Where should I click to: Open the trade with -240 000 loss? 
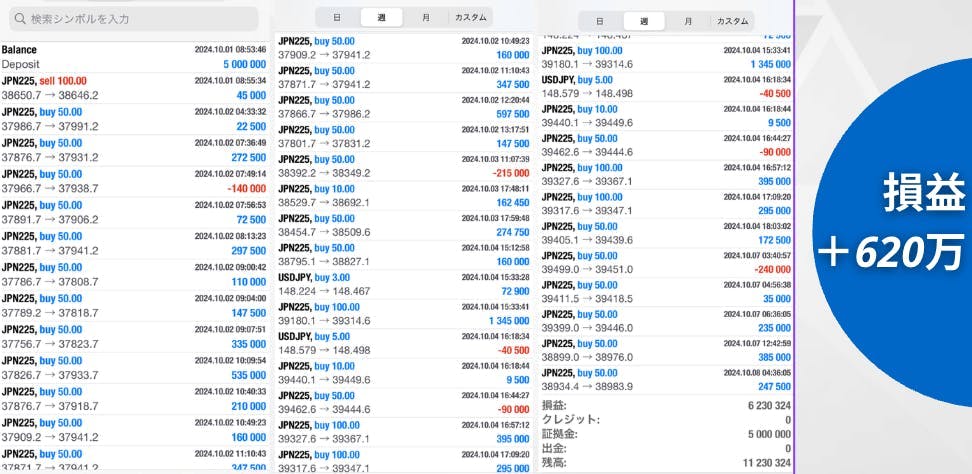click(x=667, y=263)
